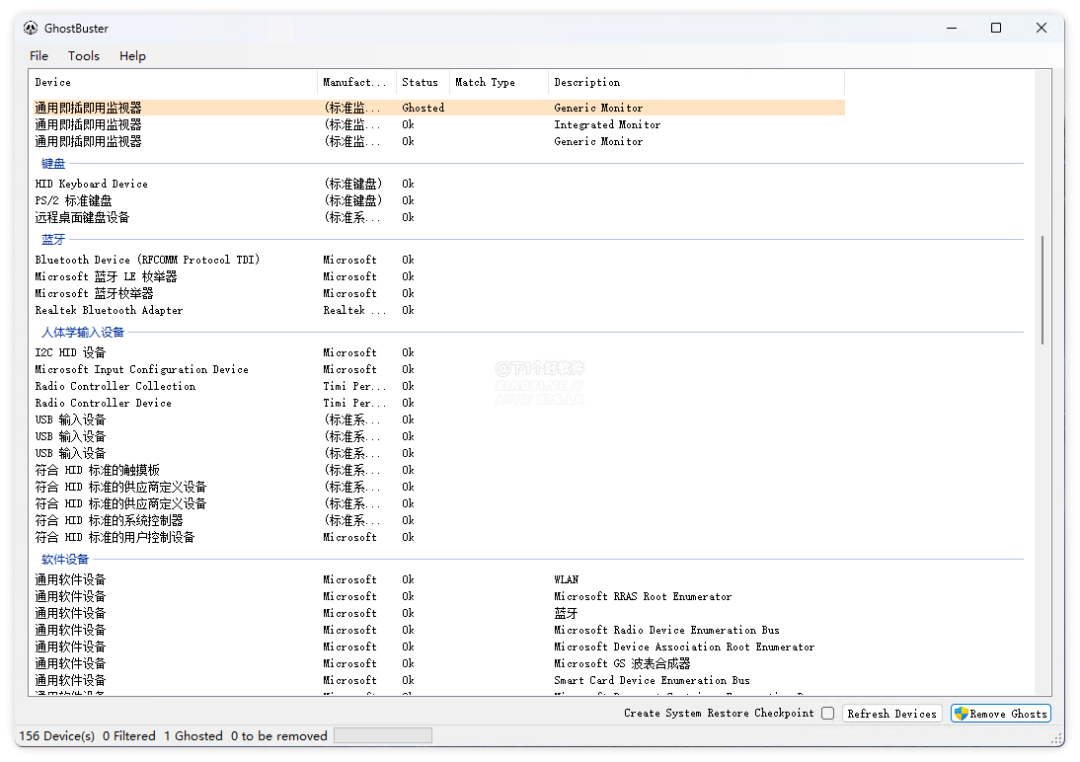Viewport: 1080px width, 762px height.
Task: Collapse the 蓝牙 device group
Action: [53, 240]
